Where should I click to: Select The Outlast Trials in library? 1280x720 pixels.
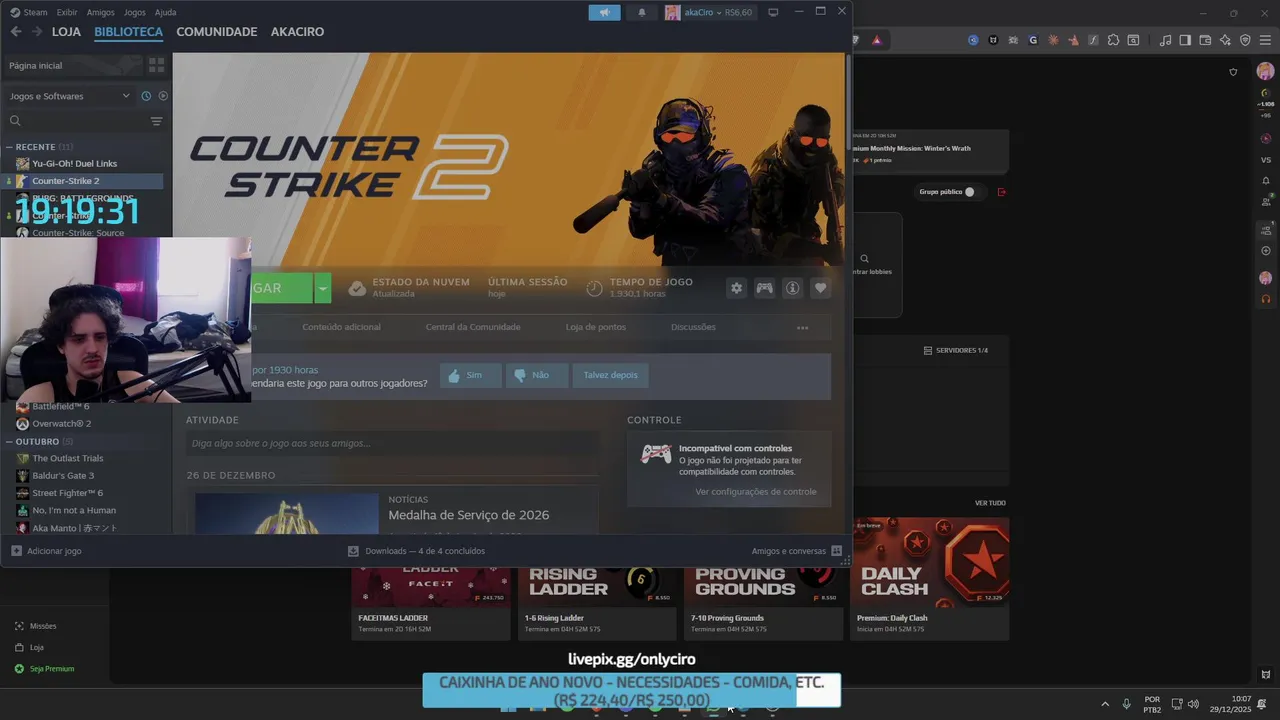[x=84, y=458]
